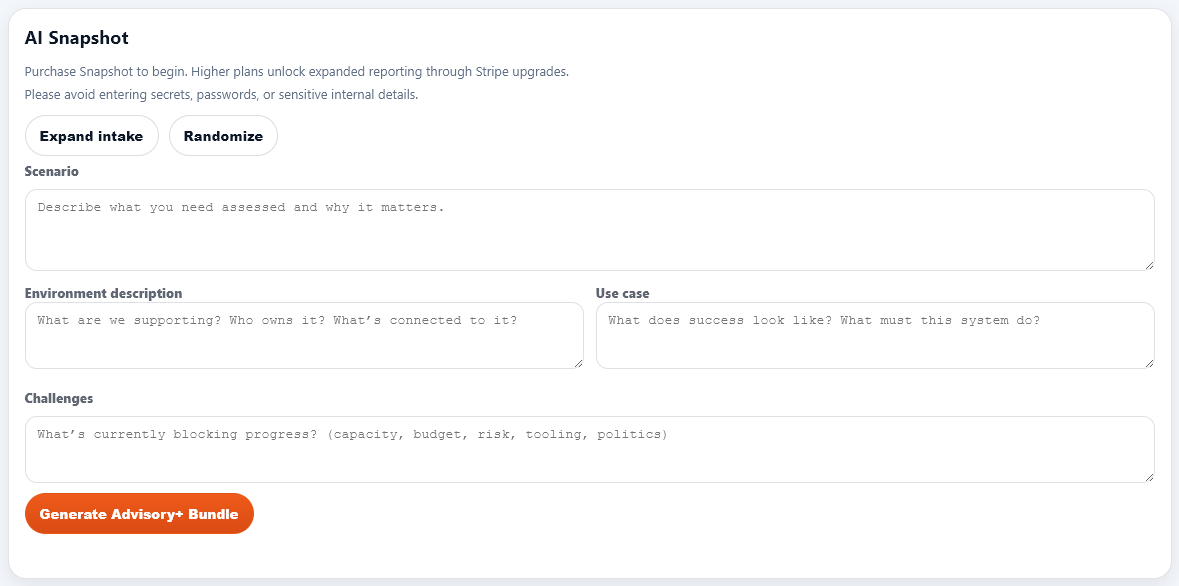
Task: Click the Challenges placeholder text about blocking progress
Action: (x=353, y=434)
